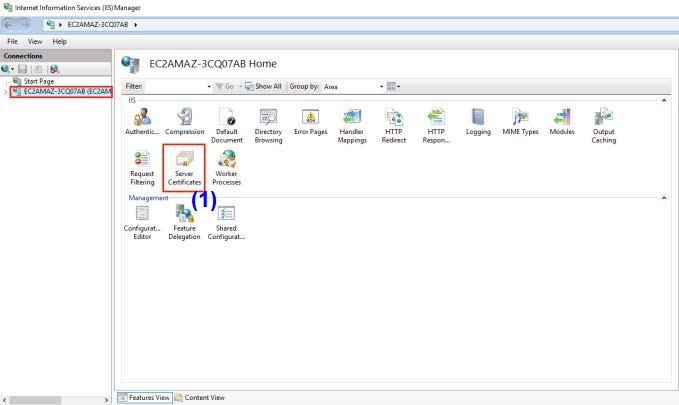The image size is (679, 405).
Task: Open the File menu
Action: click(13, 41)
